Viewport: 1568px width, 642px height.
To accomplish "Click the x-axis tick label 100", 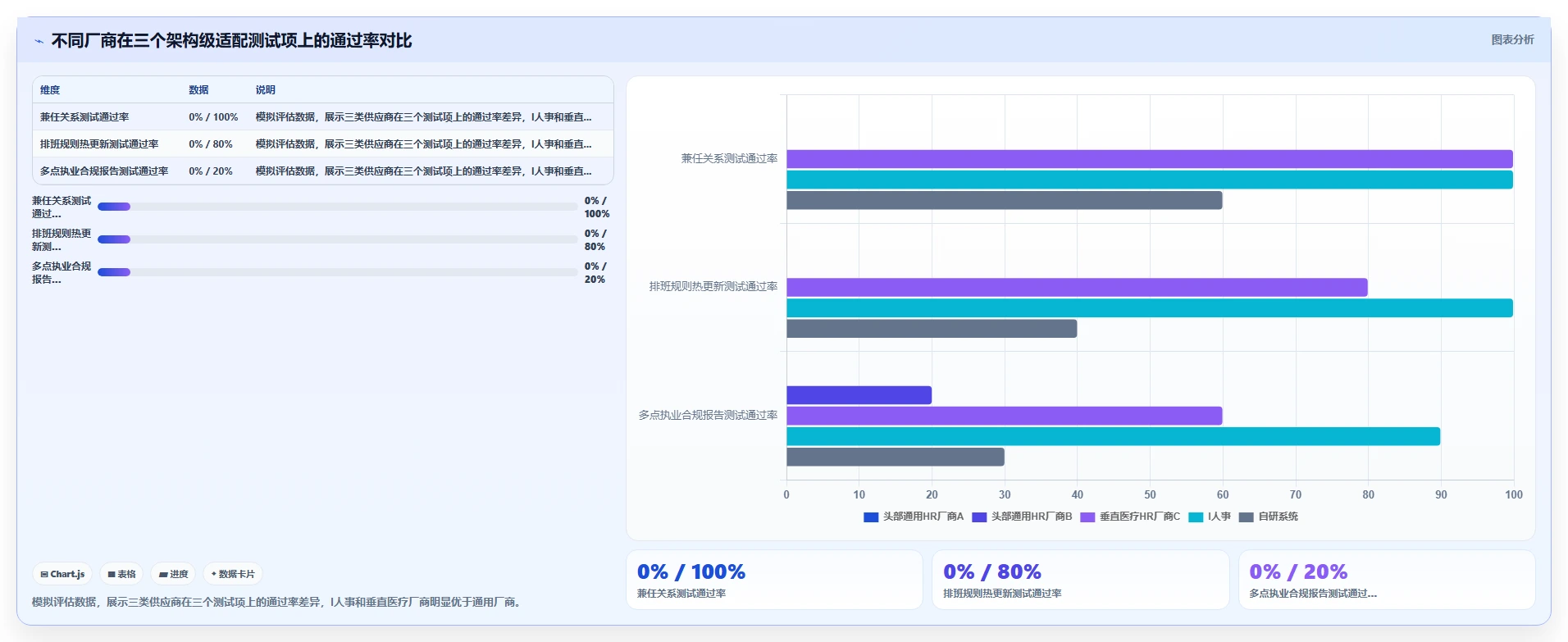I will click(1514, 494).
